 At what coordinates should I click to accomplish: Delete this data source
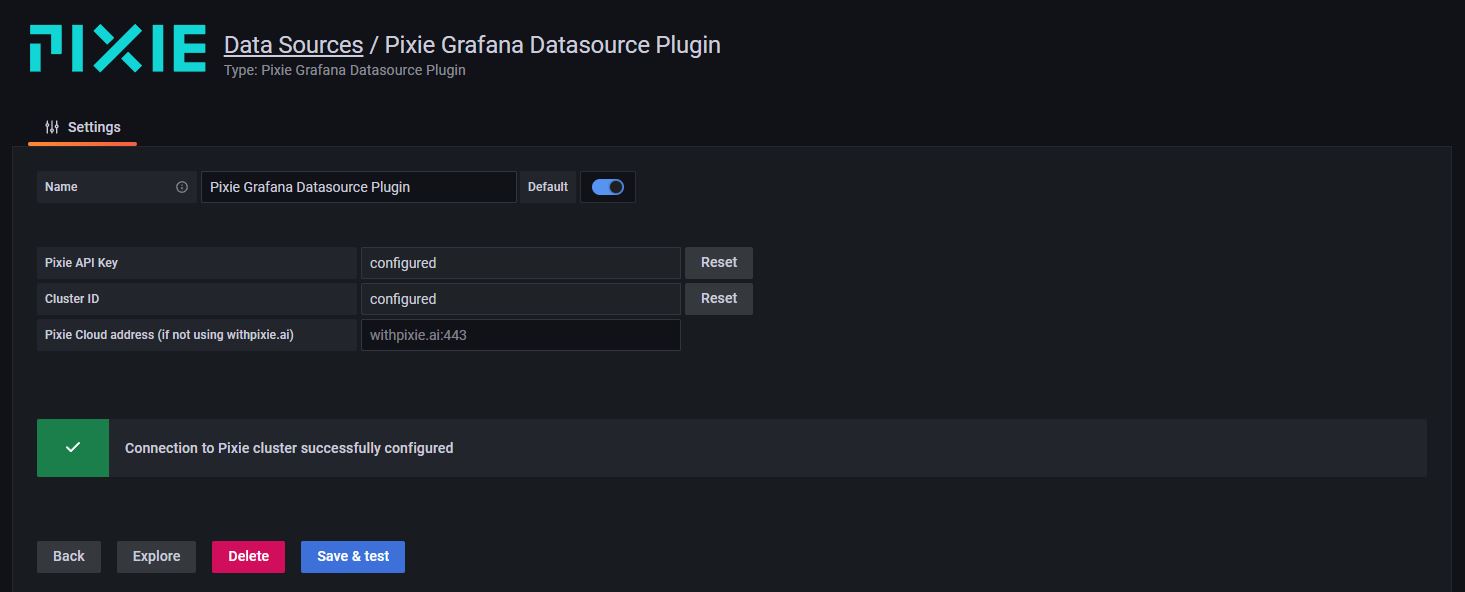point(248,557)
